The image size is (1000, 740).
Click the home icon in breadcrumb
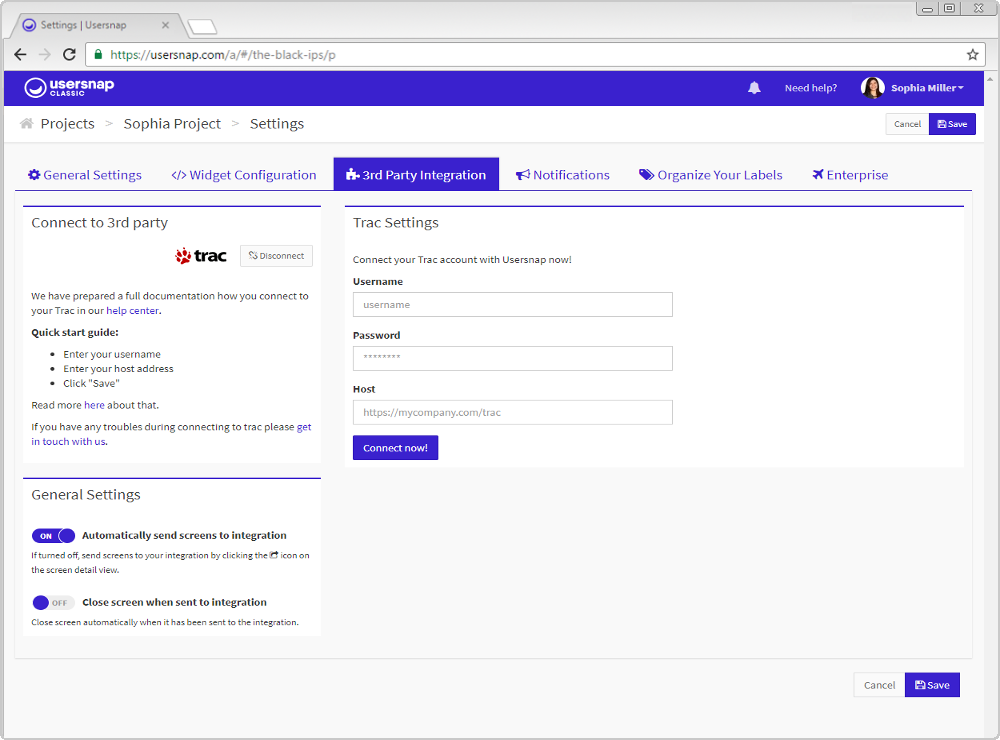click(x=26, y=123)
